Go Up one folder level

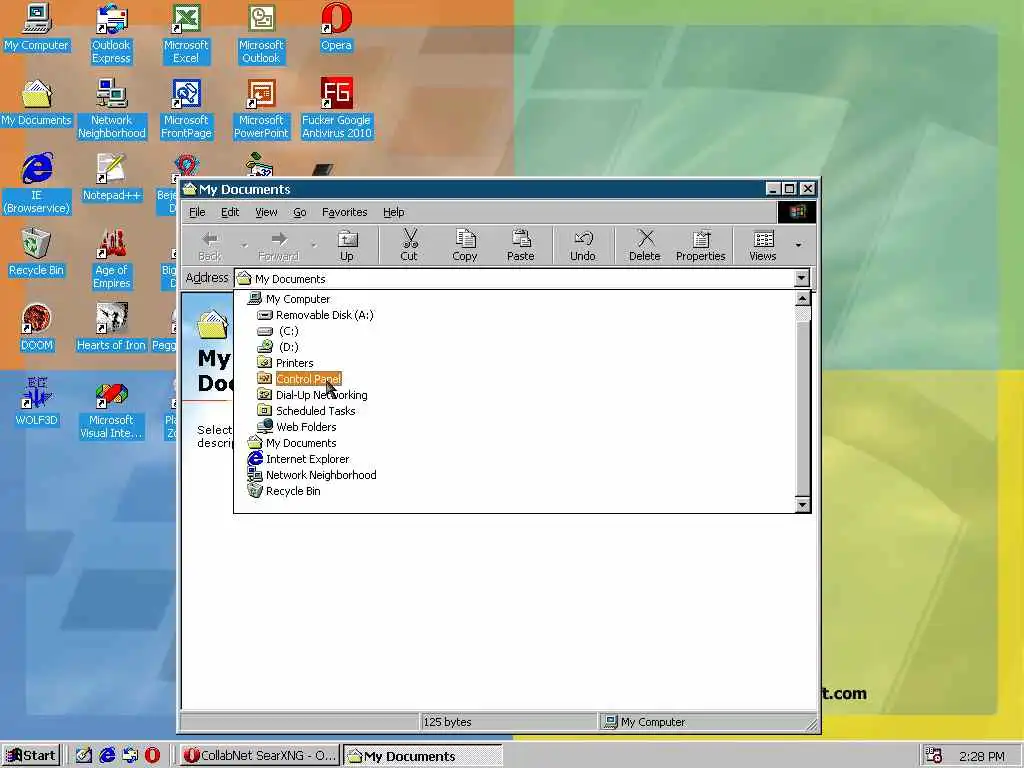pyautogui.click(x=347, y=245)
